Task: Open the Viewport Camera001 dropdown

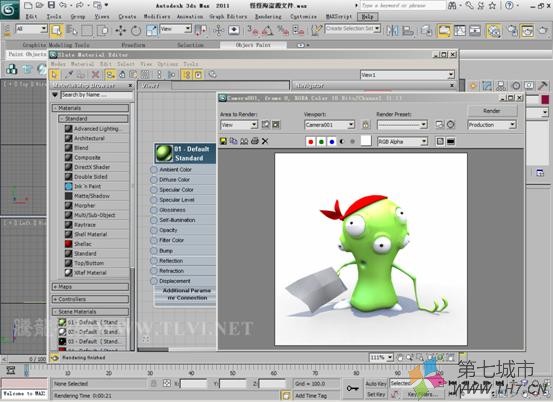Action: pos(329,125)
